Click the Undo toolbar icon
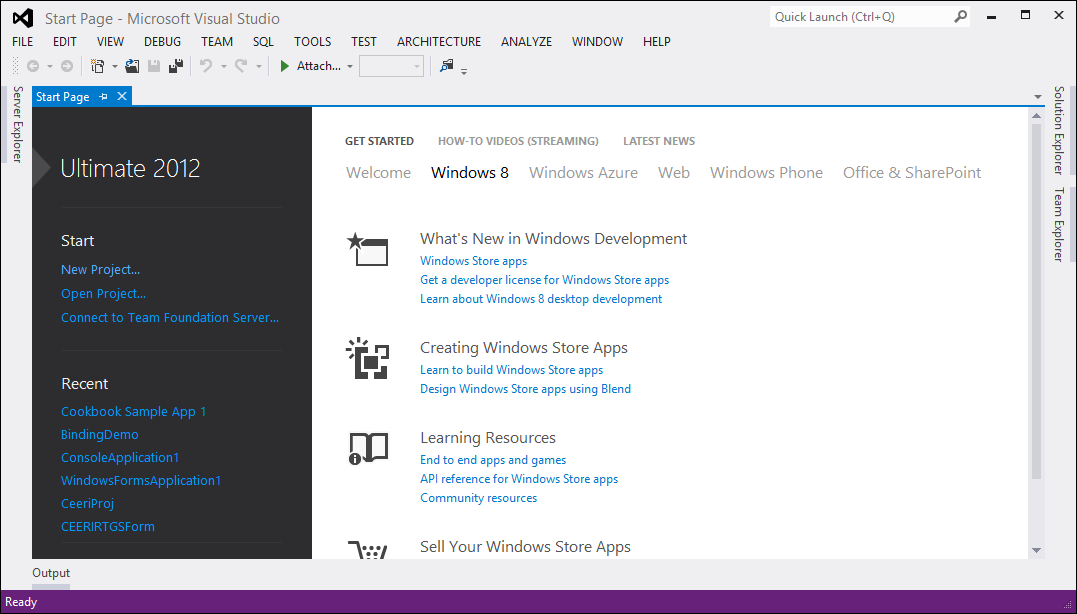Viewport: 1077px width, 614px height. [205, 66]
